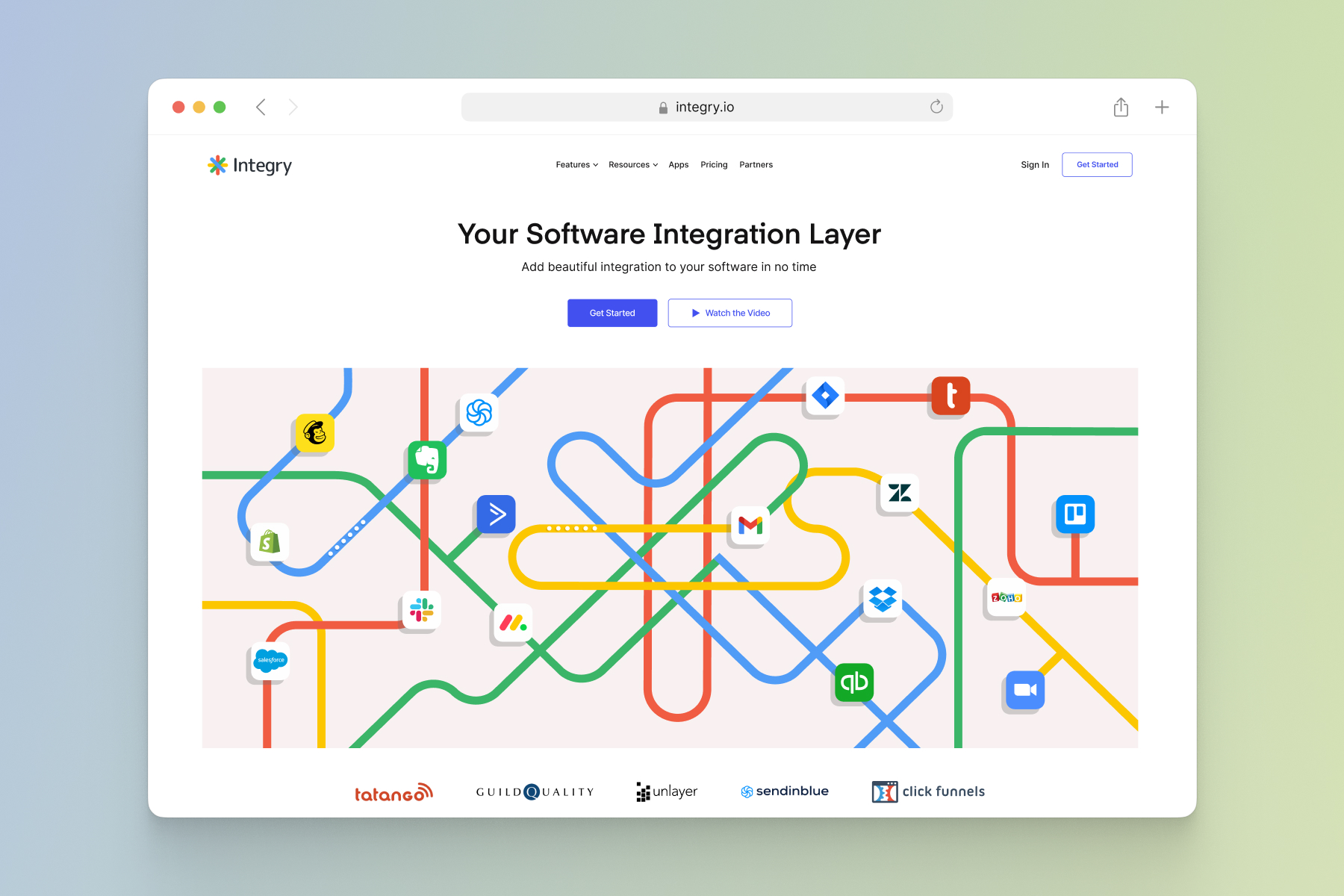
Task: Reload the page with the refresh icon
Action: (x=936, y=107)
